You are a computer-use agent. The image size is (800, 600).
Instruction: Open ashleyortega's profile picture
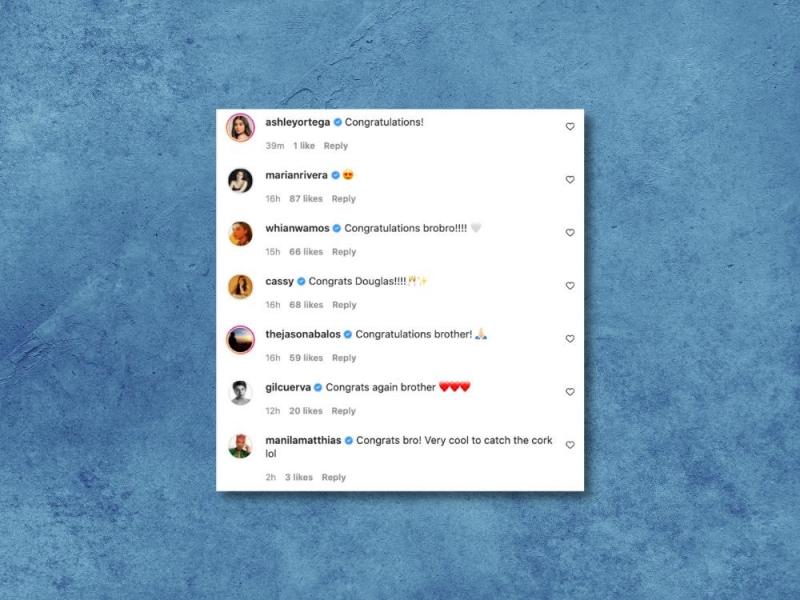(240, 128)
